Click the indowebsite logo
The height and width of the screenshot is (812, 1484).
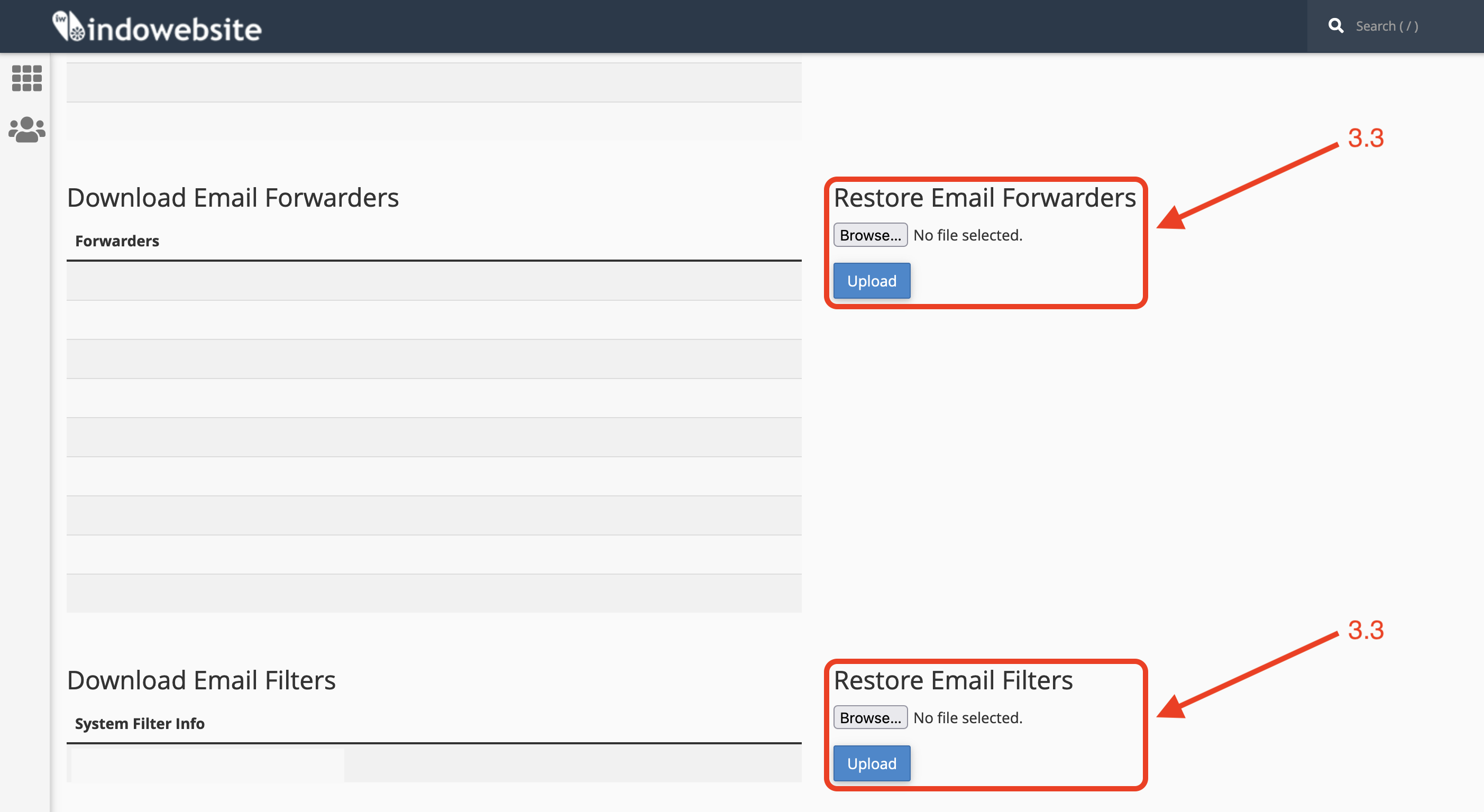point(157,27)
